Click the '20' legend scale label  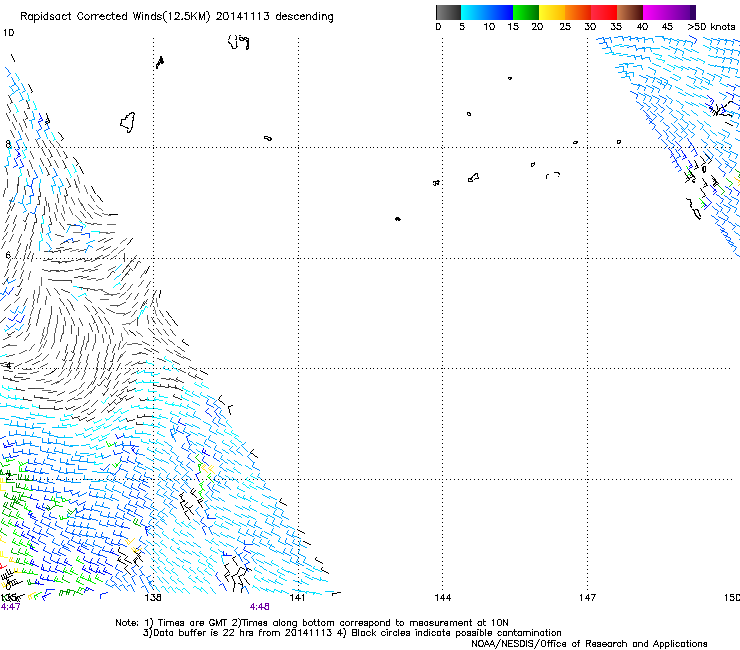pos(537,27)
